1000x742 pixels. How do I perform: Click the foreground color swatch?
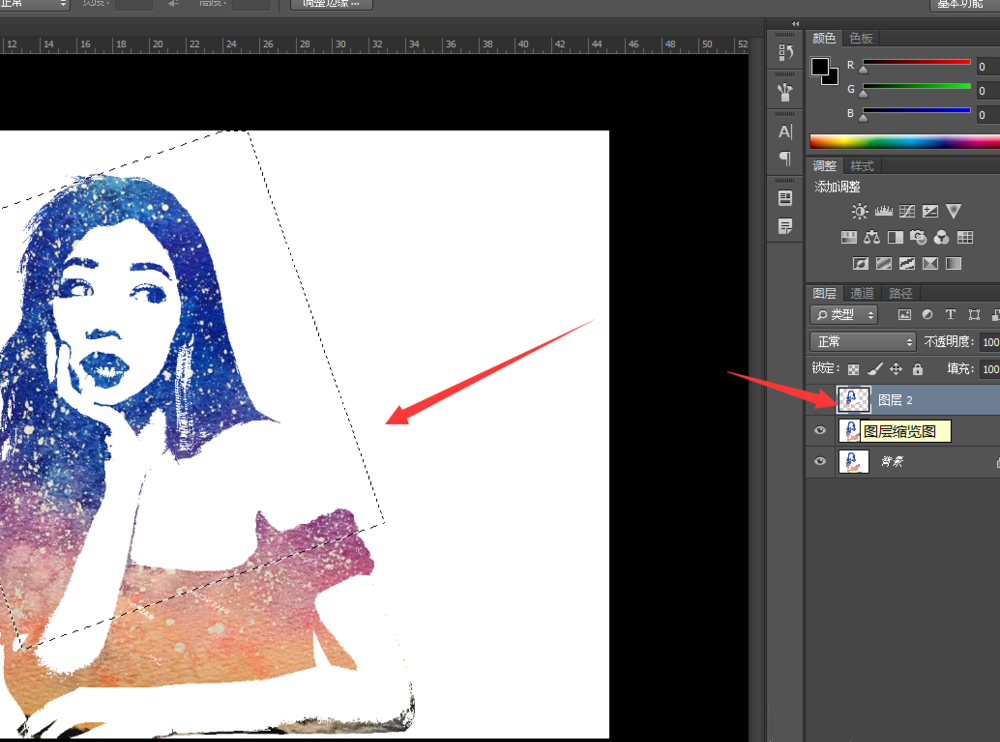820,67
